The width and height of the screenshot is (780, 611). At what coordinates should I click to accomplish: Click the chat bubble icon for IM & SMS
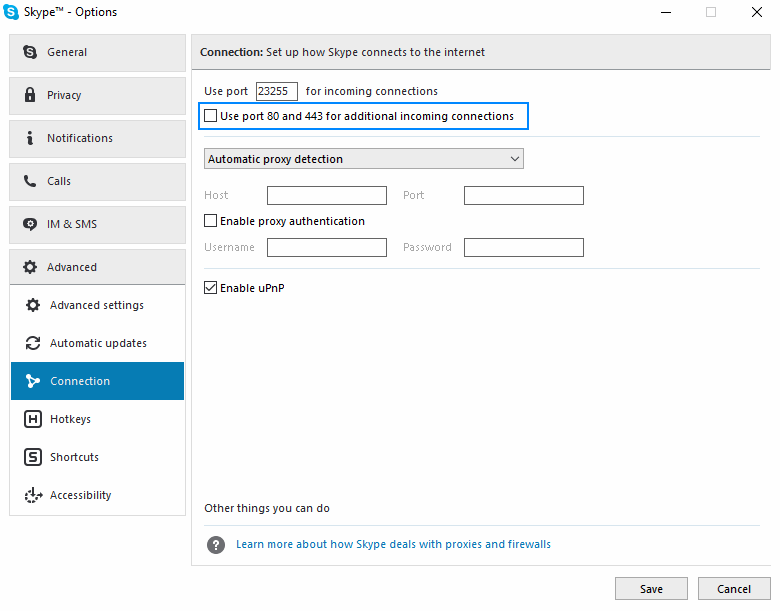click(30, 224)
